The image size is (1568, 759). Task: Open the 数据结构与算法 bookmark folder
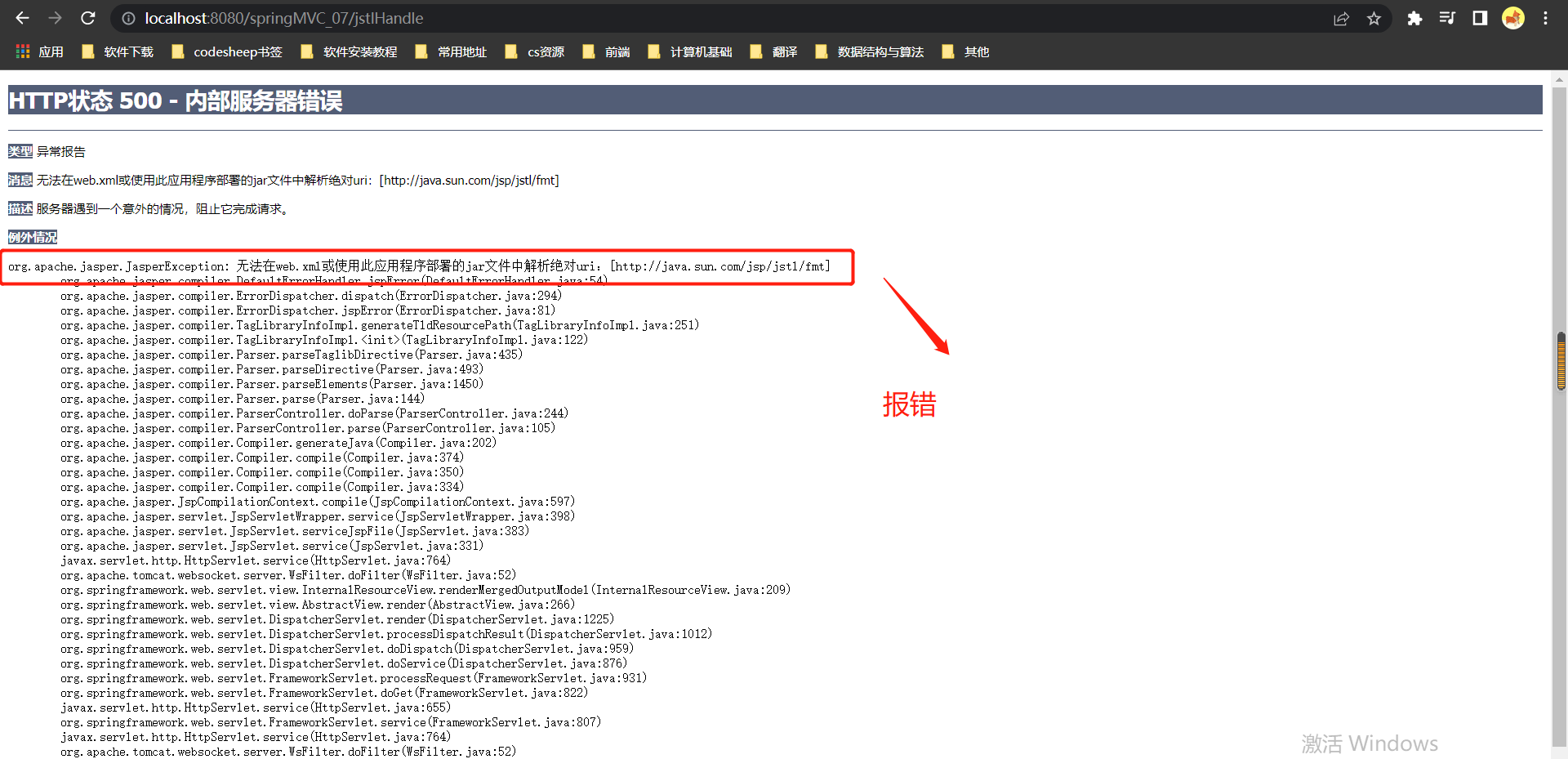click(x=870, y=51)
